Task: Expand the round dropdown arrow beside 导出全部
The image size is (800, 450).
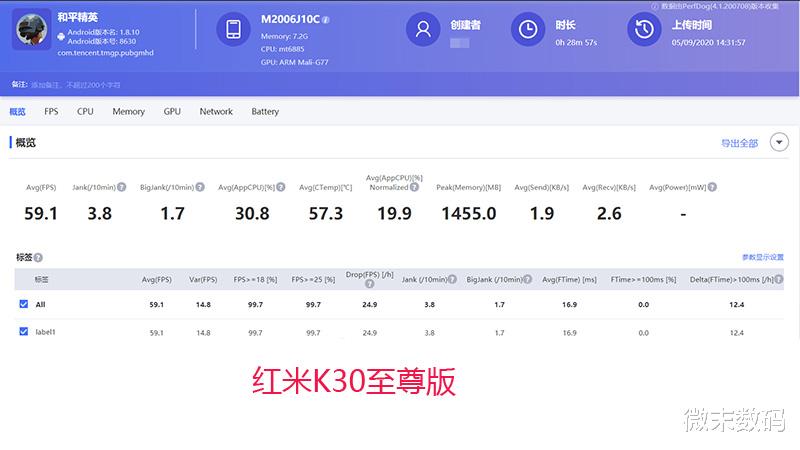Action: (x=779, y=142)
